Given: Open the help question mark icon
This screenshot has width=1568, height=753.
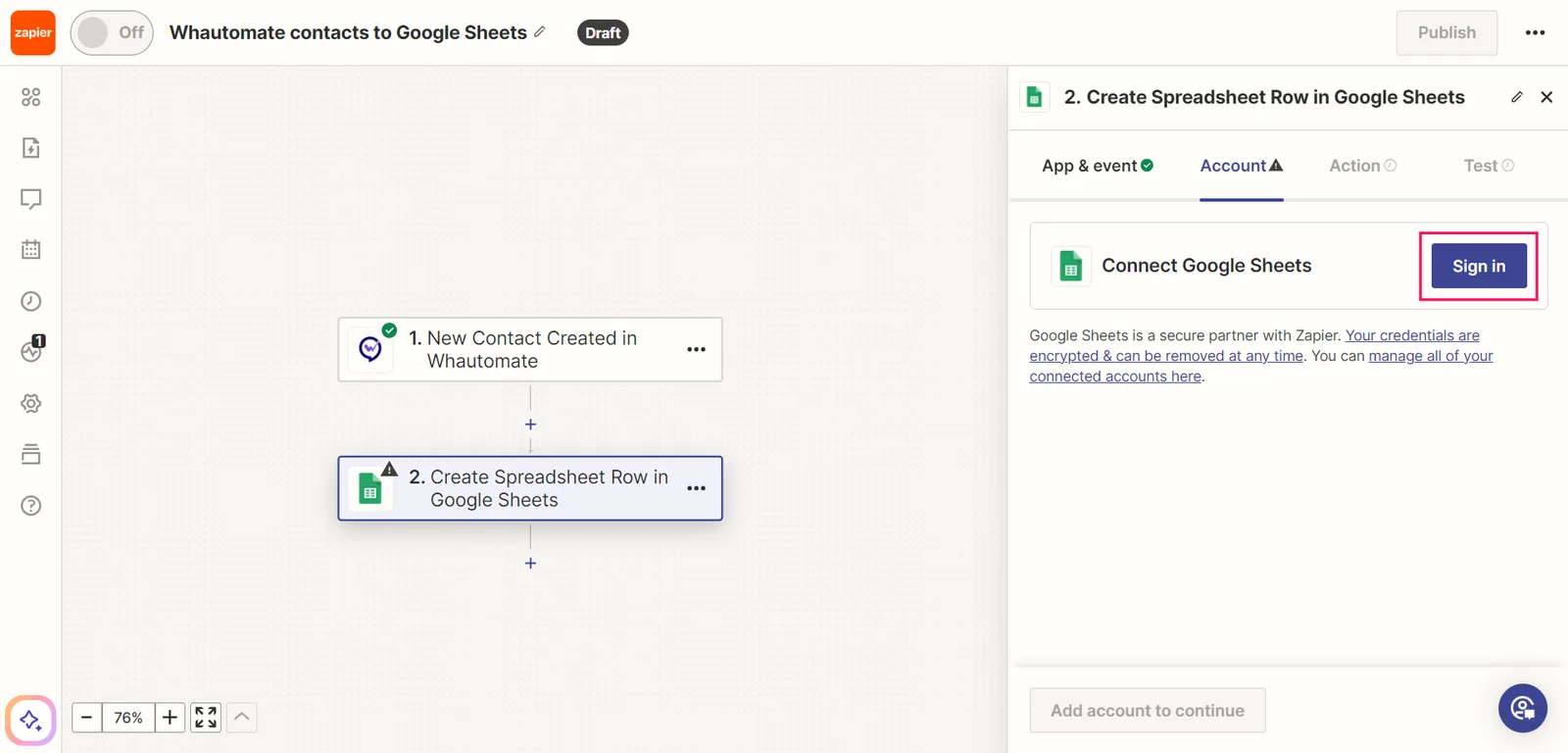Looking at the screenshot, I should click(31, 505).
